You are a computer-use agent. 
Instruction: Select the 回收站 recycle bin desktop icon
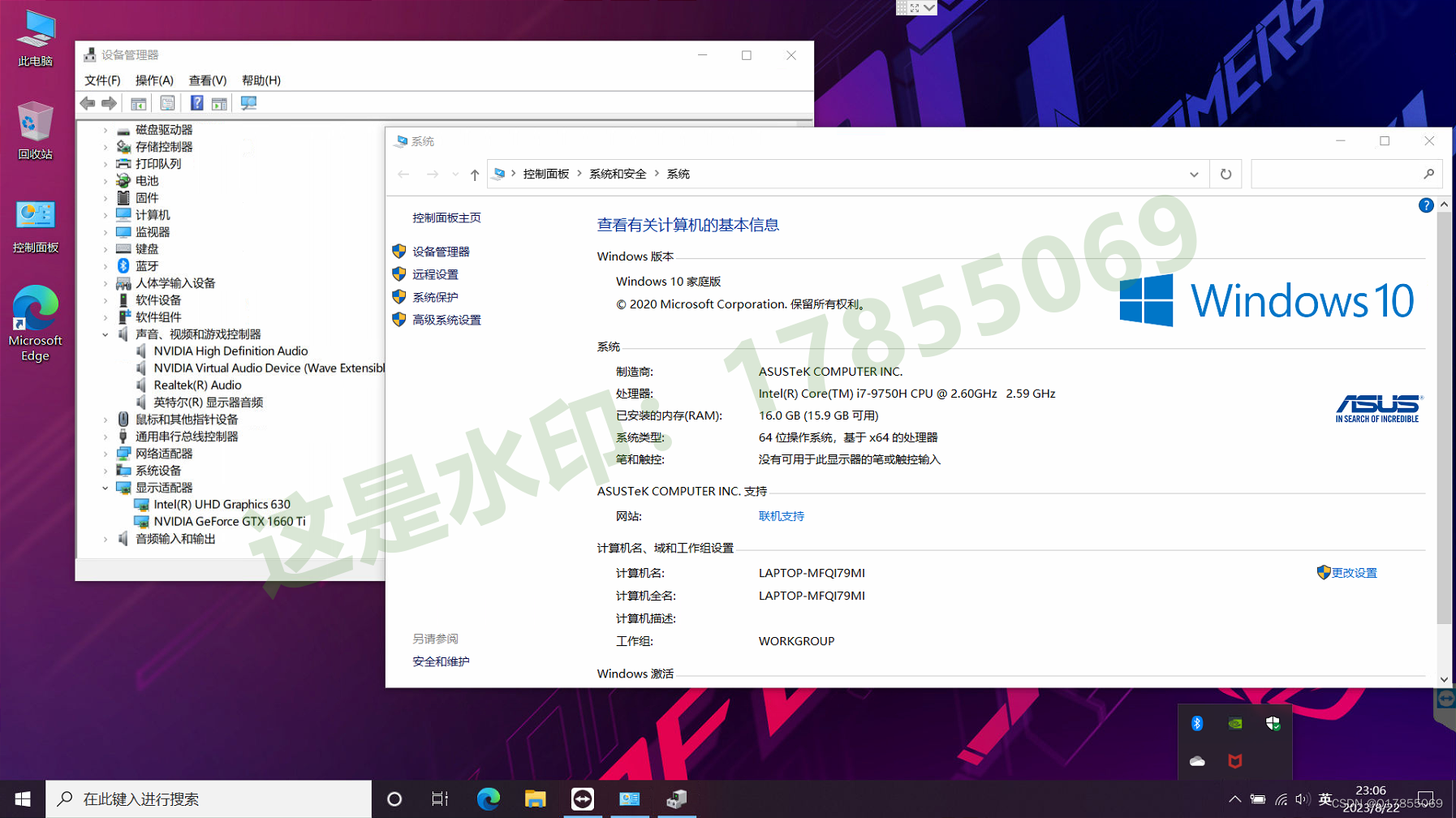(x=36, y=131)
